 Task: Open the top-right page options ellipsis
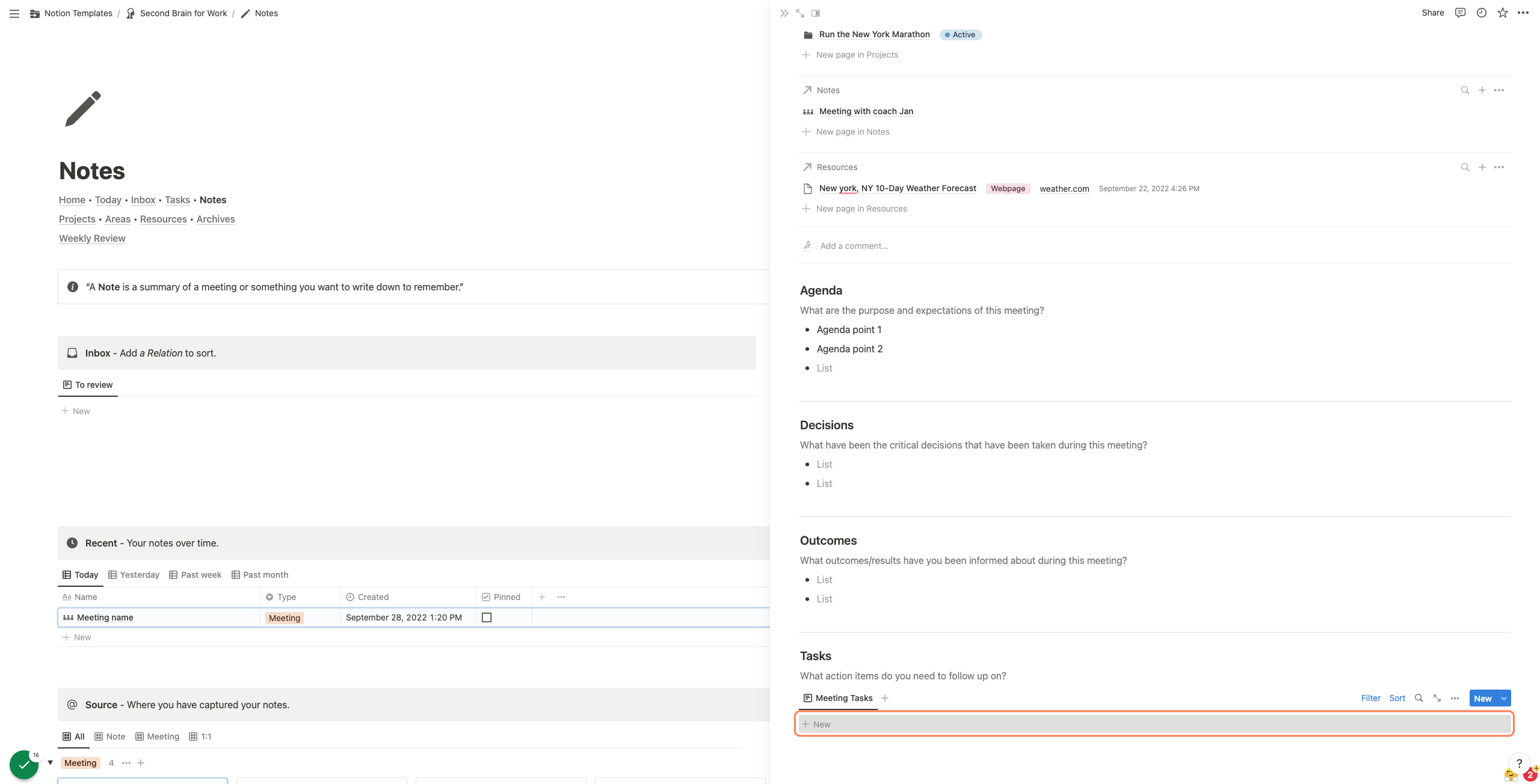point(1523,13)
